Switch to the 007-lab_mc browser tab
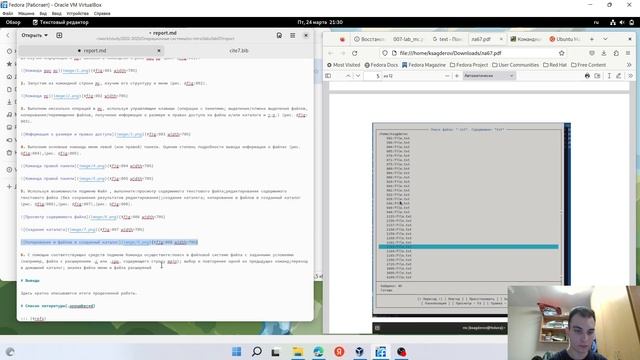This screenshot has height=360, width=640. click(408, 39)
